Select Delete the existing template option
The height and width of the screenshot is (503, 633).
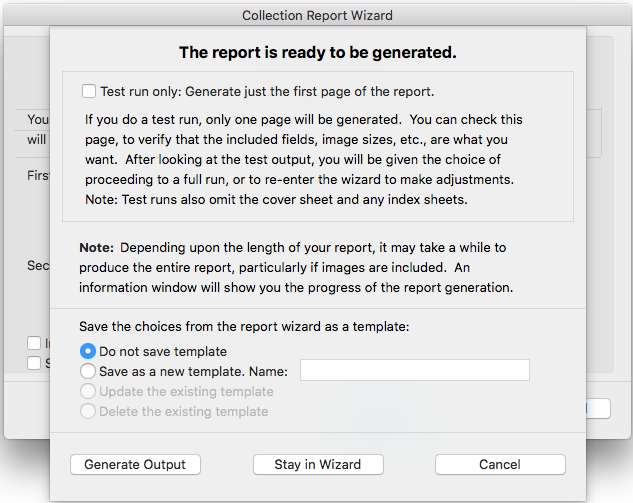pyautogui.click(x=88, y=411)
